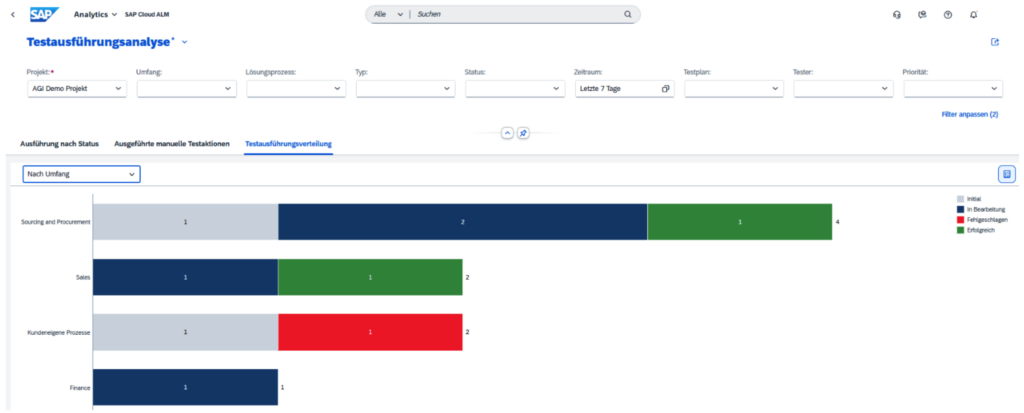Image resolution: width=1024 pixels, height=413 pixels.
Task: Click the share icon beside page title
Action: 995,42
